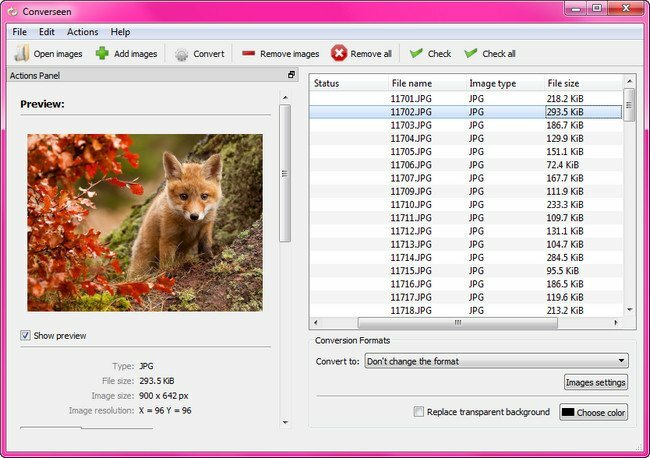Click the fox preview image
This screenshot has width=650, height=458.
click(144, 222)
